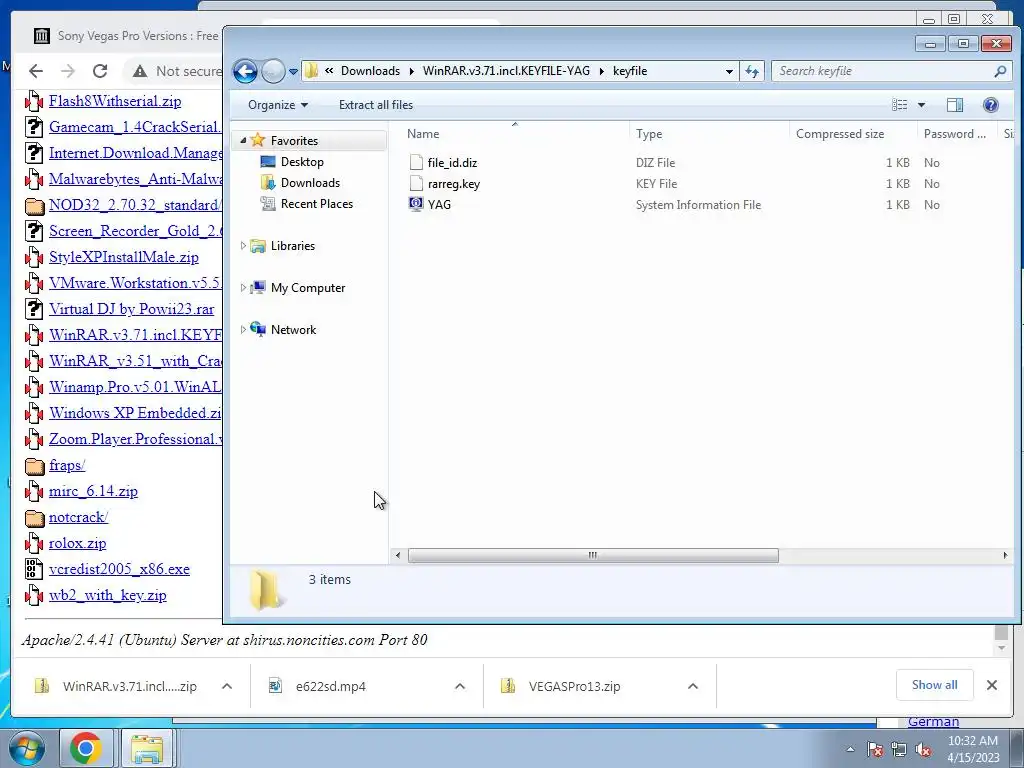
Task: Open address bar history dropdown arrow
Action: tap(729, 71)
